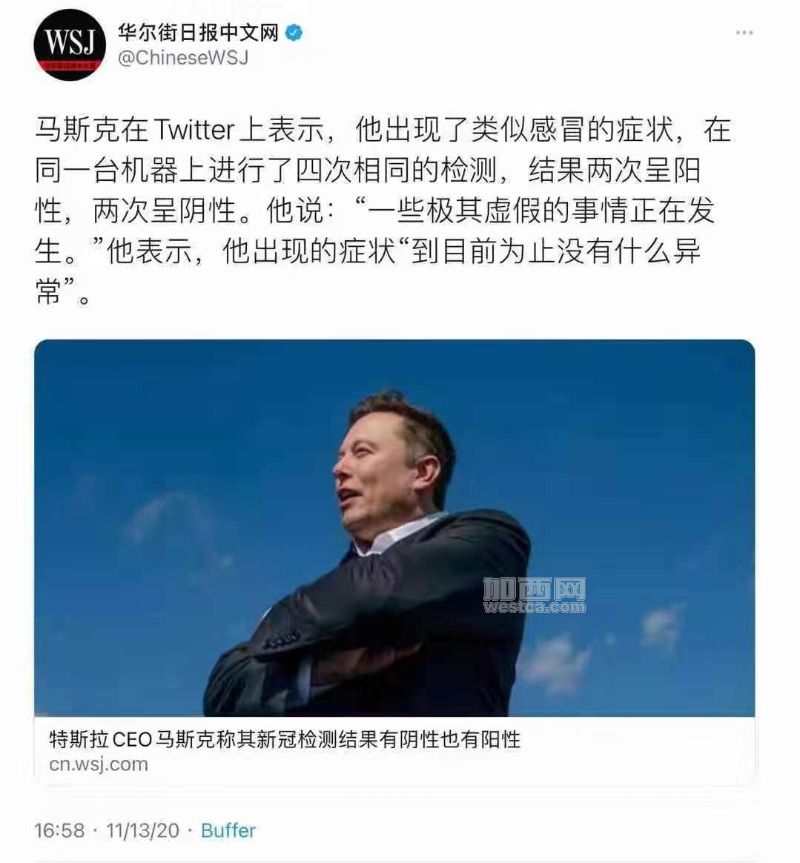The height and width of the screenshot is (863, 800).
Task: Click the cn.wsj.com domain label
Action: [98, 764]
